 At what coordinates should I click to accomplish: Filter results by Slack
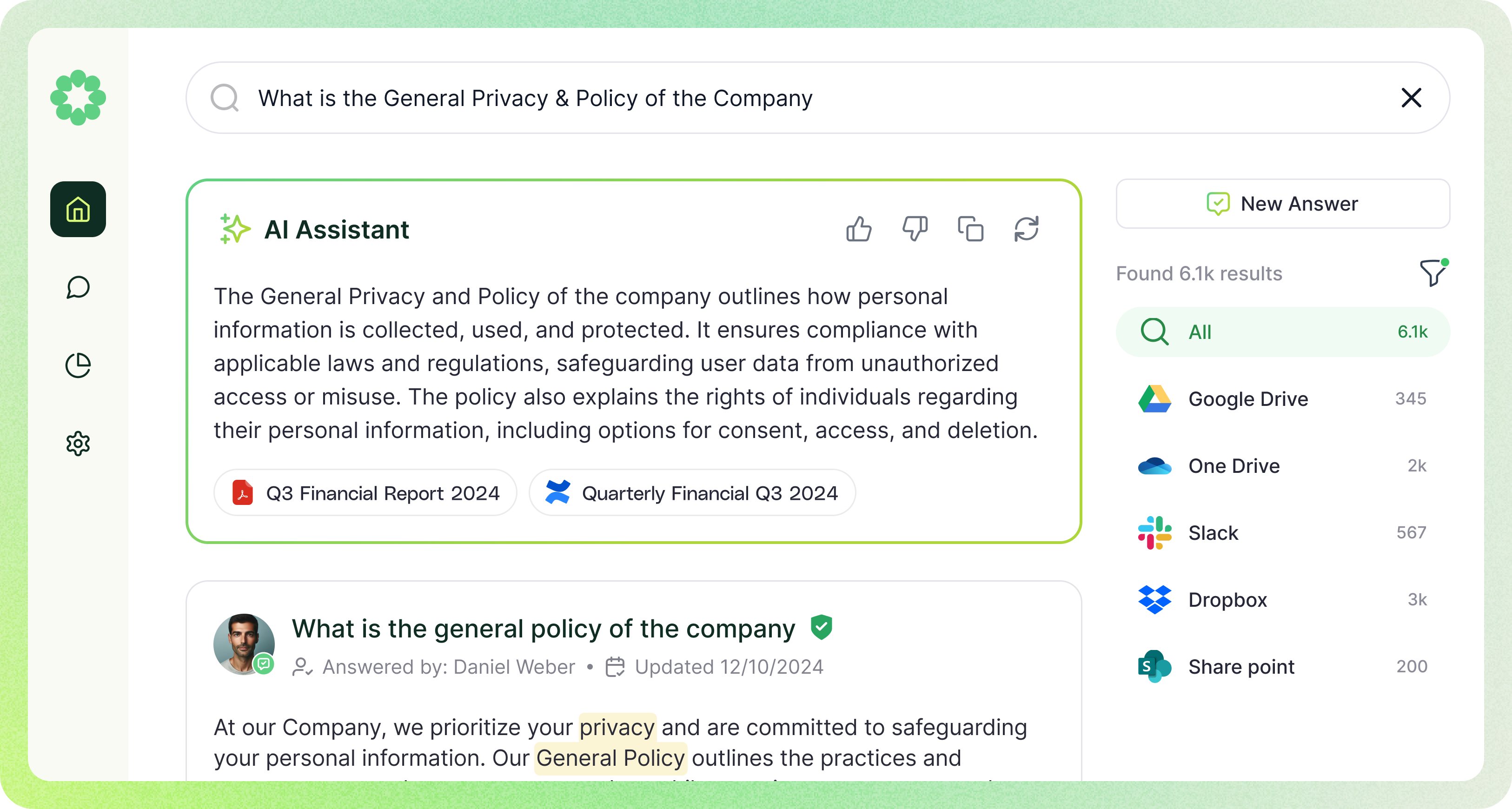[1282, 532]
